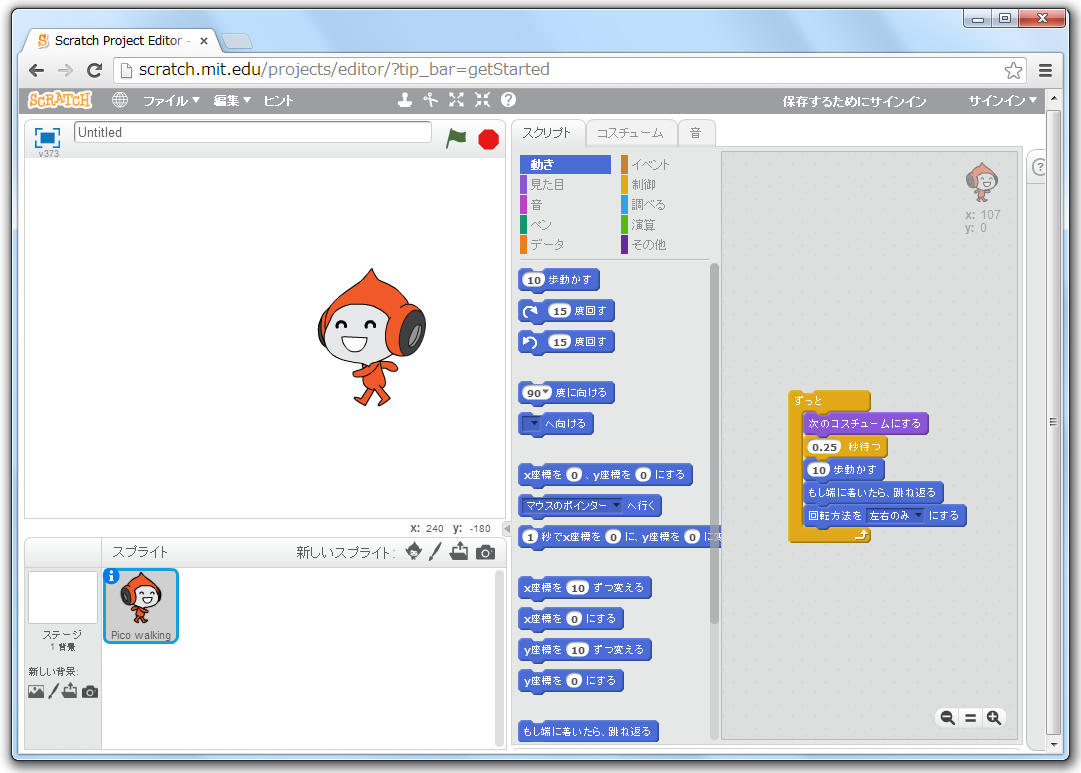Upload sprite from file
Screen dimensions: 1081x773
click(459, 552)
